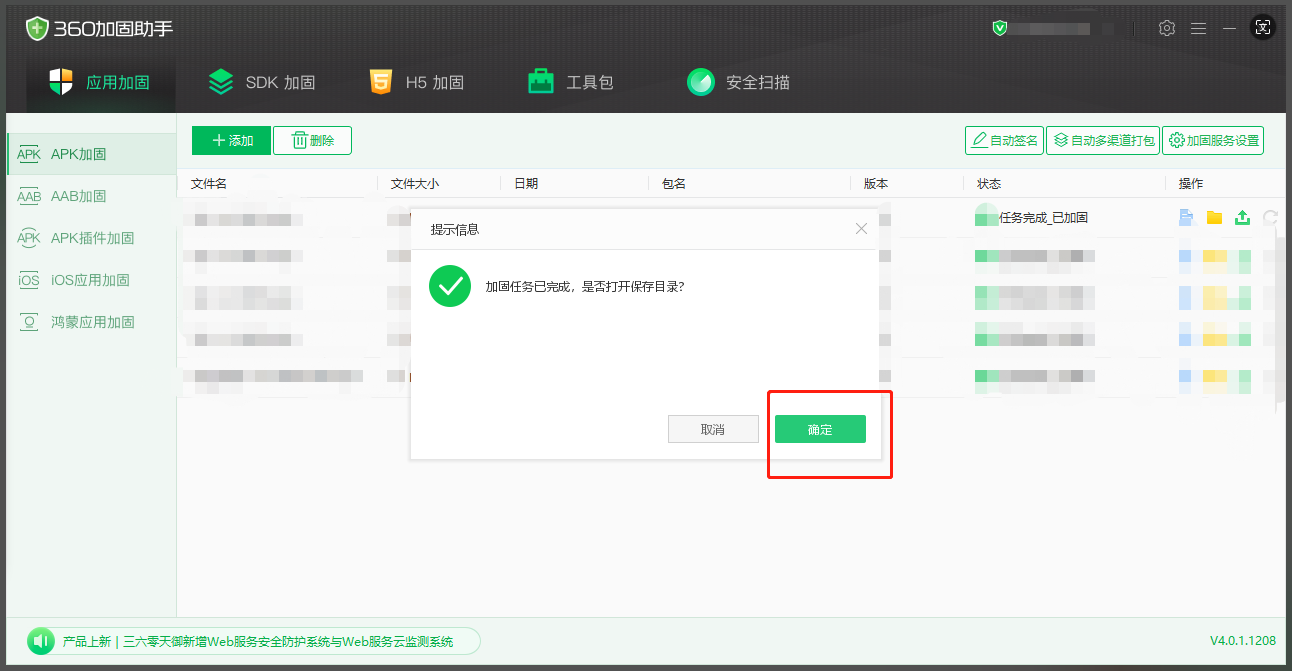
Task: Click the green VIP shield account icon
Action: coord(1000,28)
